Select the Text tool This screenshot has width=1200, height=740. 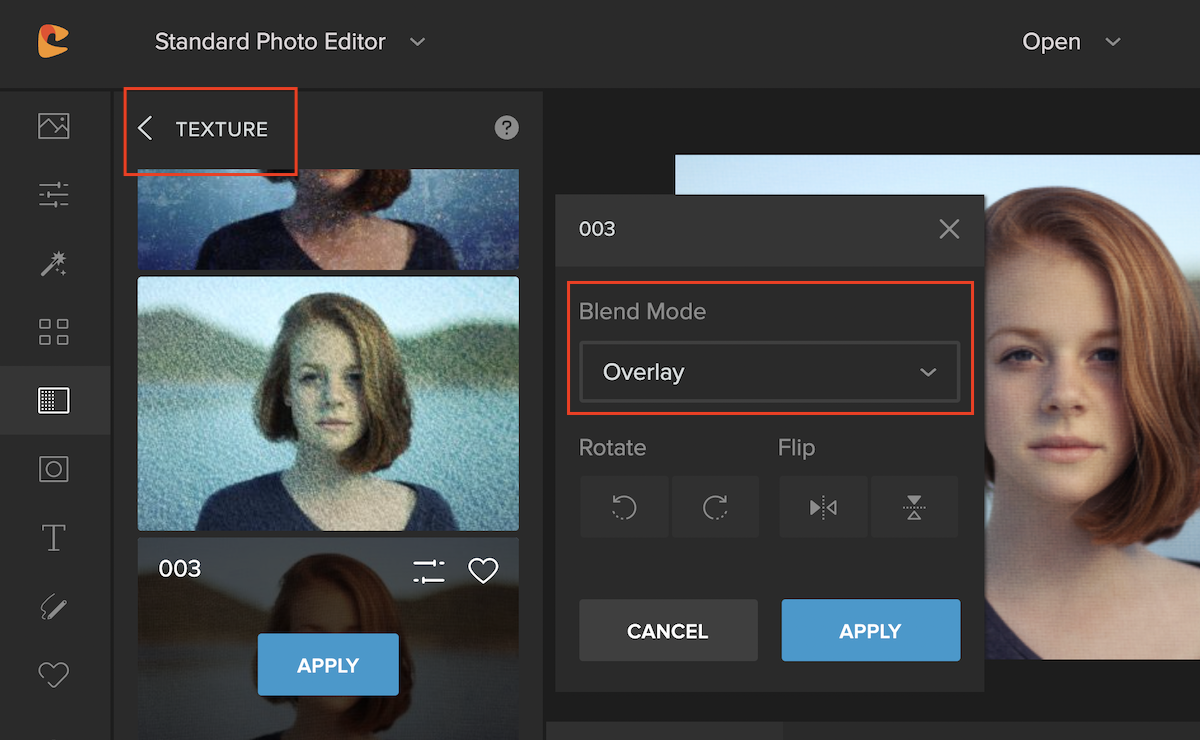53,538
